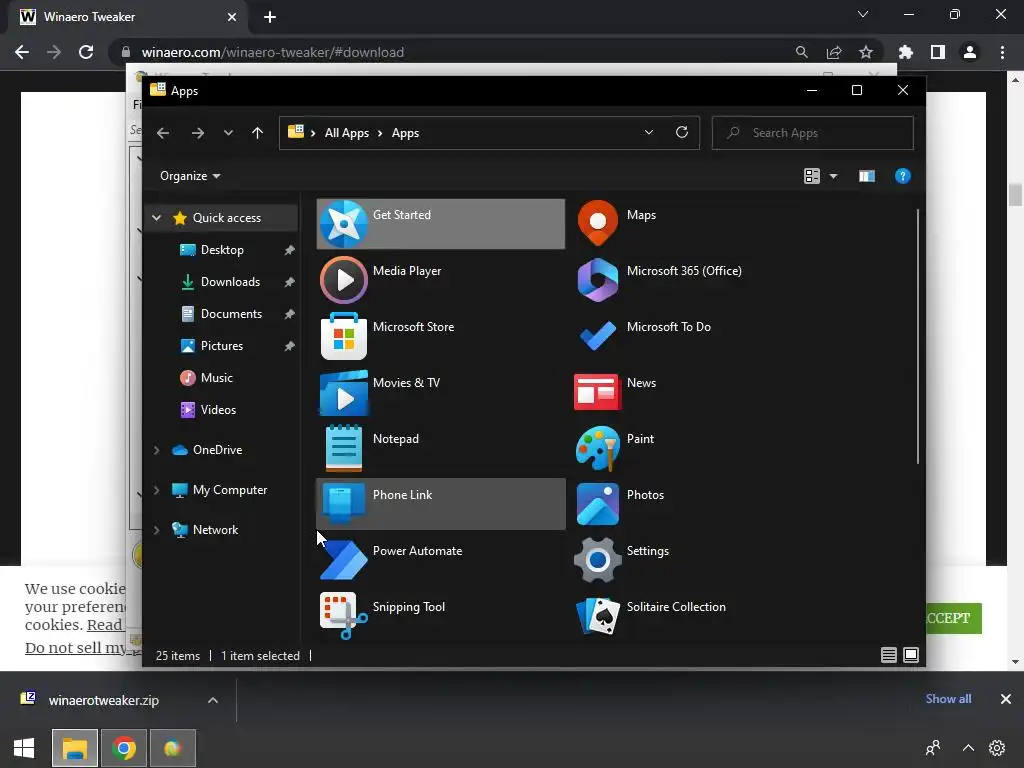Click Show all downloads link
Viewport: 1024px width, 768px height.
pos(948,699)
